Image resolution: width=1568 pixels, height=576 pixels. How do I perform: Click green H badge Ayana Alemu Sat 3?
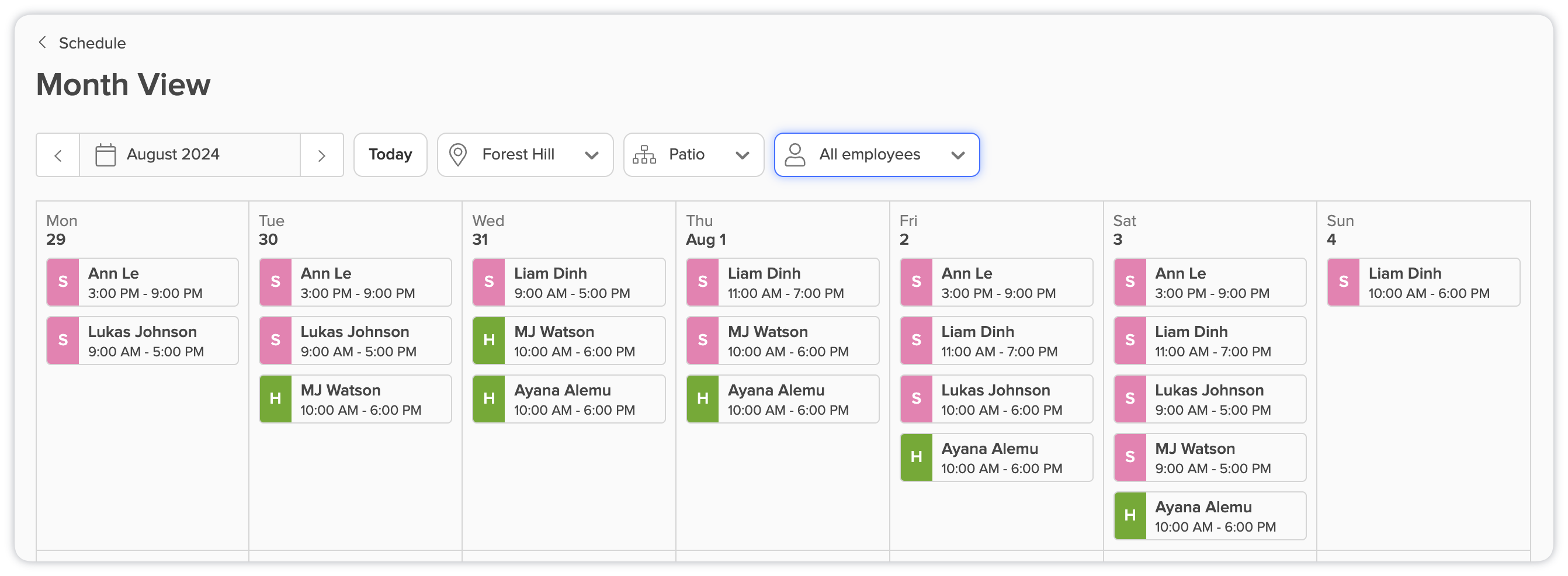click(1130, 516)
